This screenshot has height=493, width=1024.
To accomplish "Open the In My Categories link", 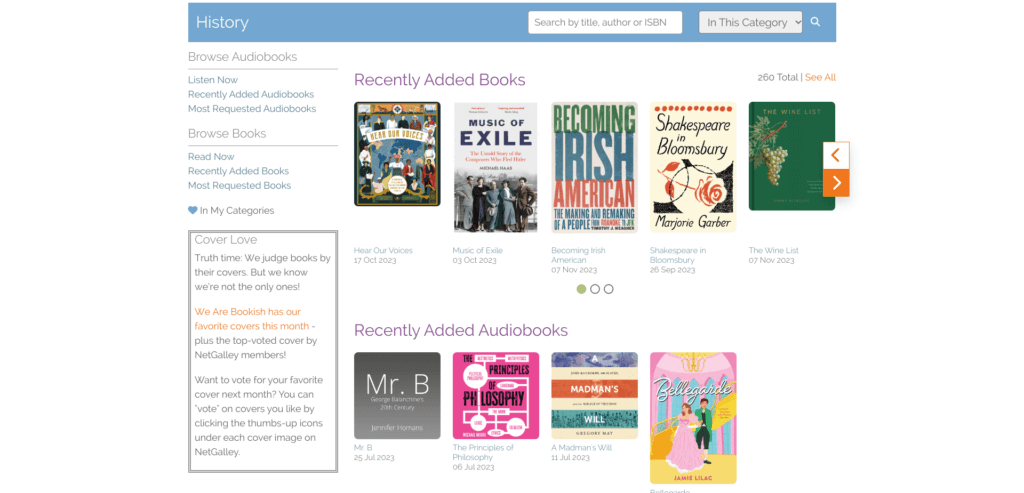I will (237, 210).
